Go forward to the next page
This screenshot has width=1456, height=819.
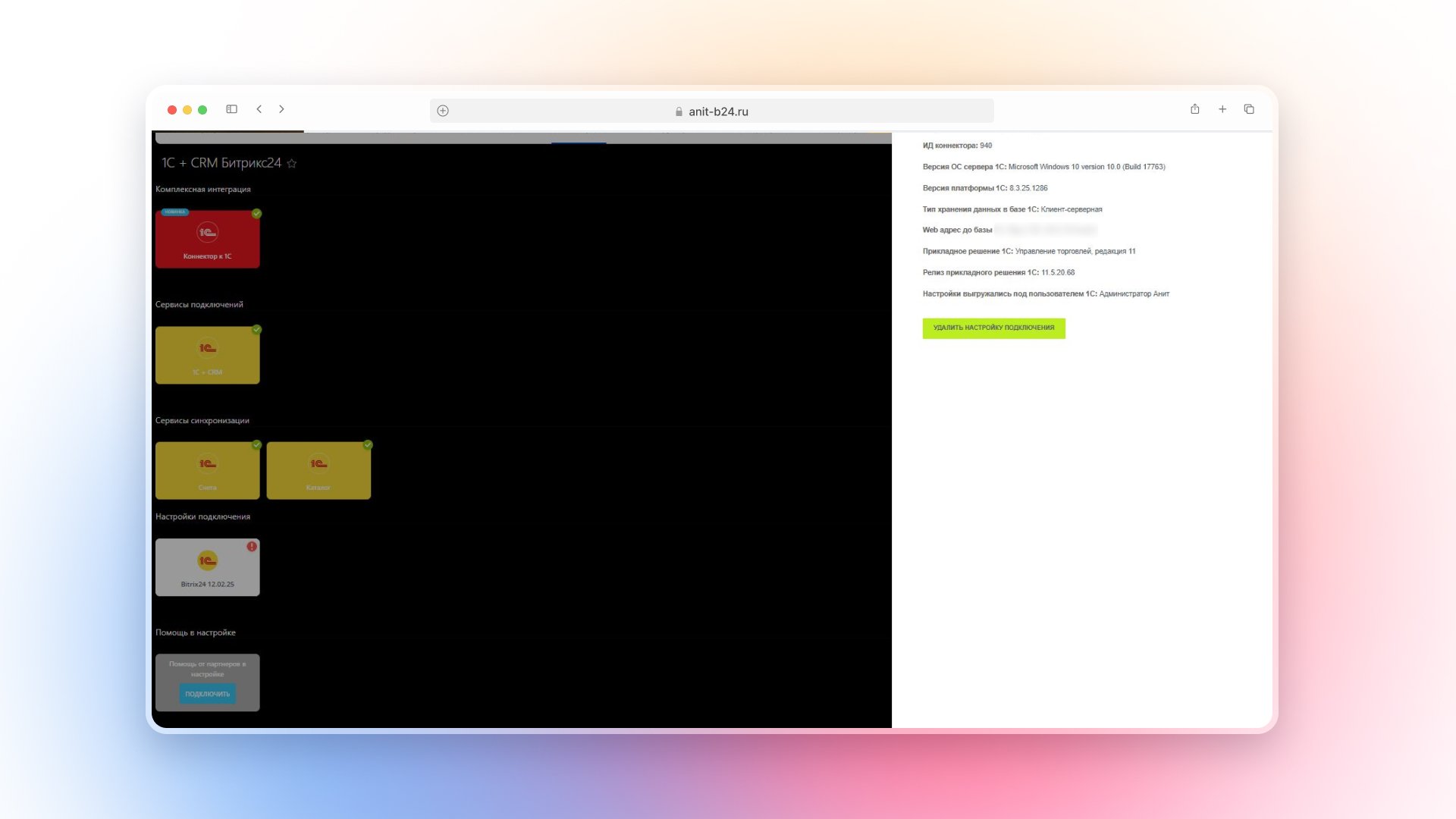coord(281,109)
